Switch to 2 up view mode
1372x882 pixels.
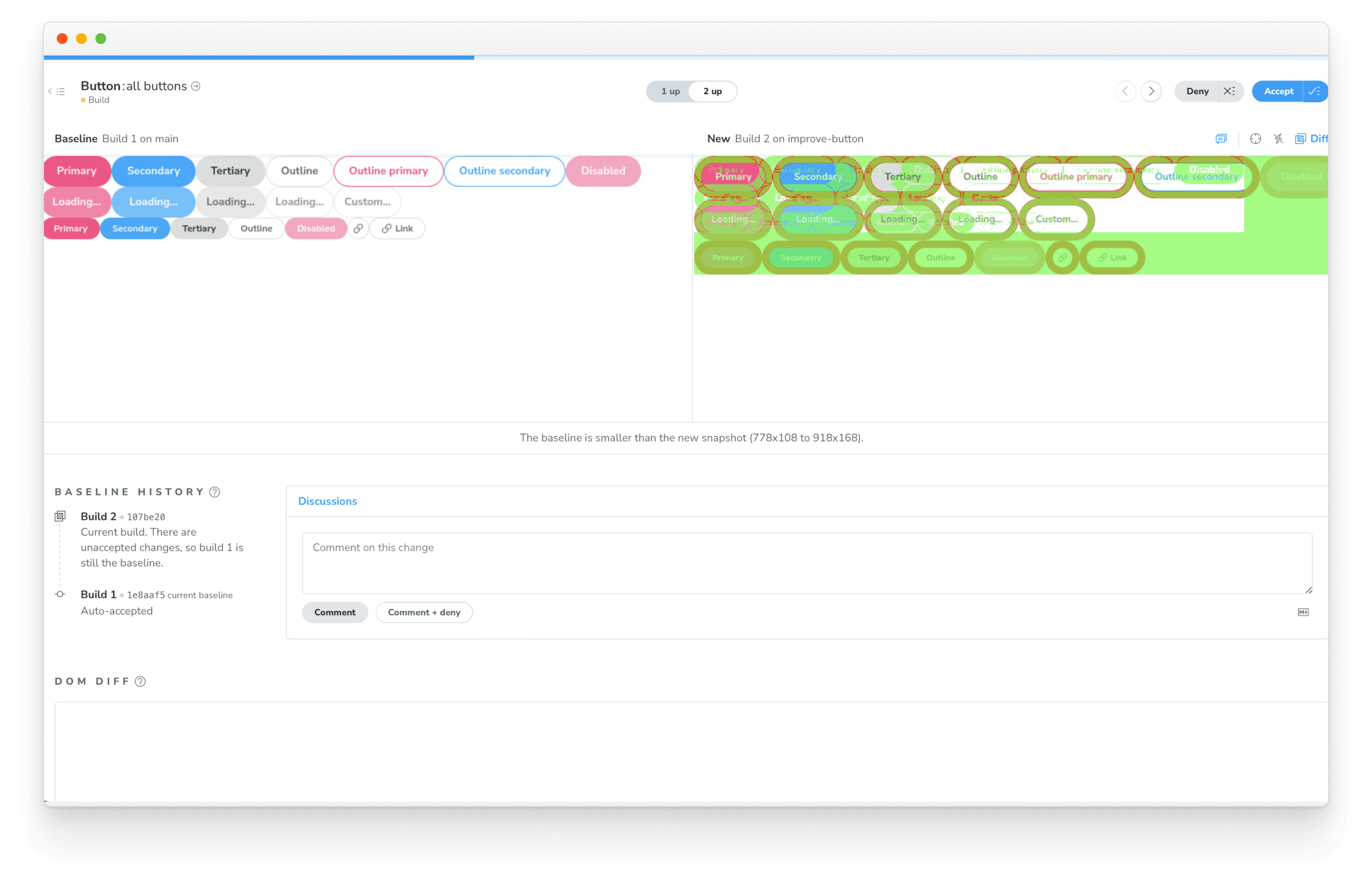point(713,91)
